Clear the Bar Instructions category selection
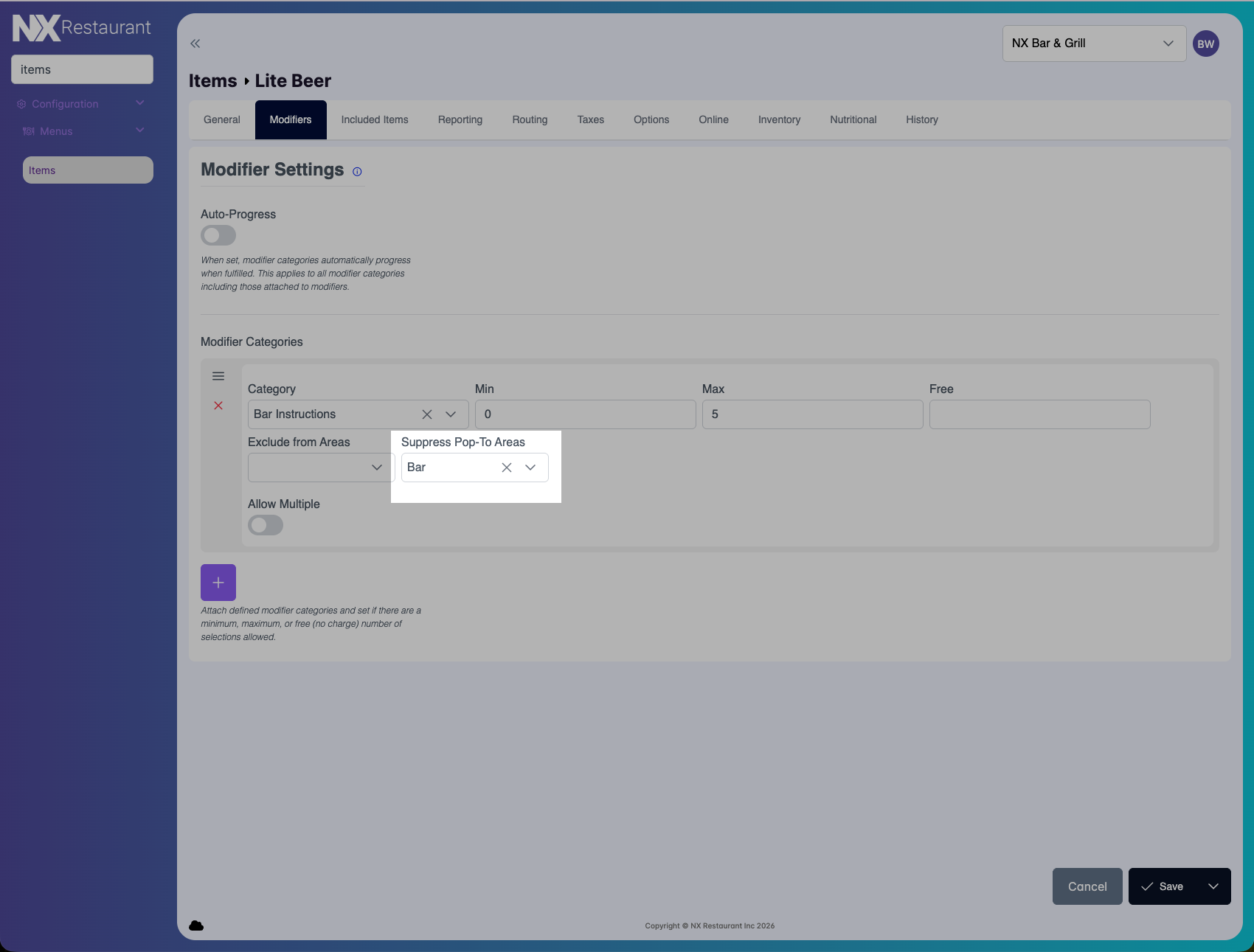1254x952 pixels. coord(427,414)
